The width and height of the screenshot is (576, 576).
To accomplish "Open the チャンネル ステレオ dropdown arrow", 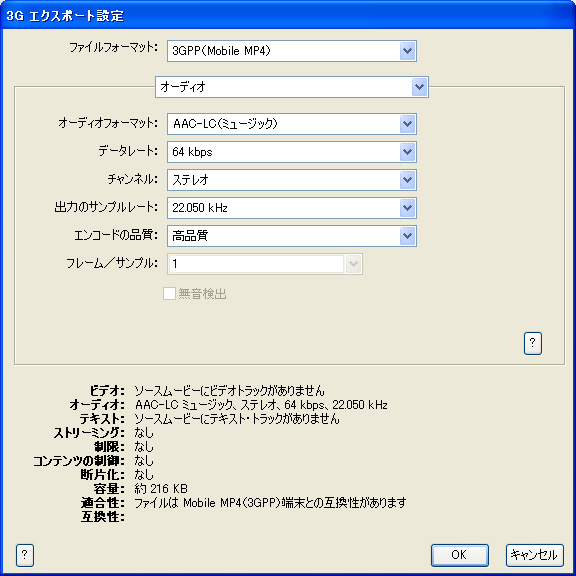I will [407, 180].
